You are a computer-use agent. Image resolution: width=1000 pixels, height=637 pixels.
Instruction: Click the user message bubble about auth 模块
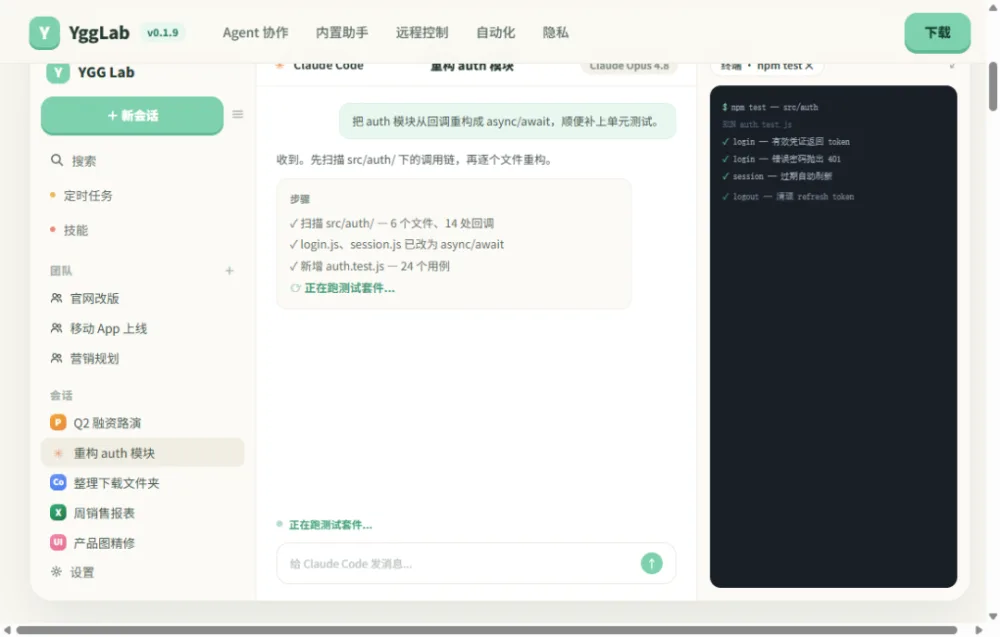tap(507, 121)
